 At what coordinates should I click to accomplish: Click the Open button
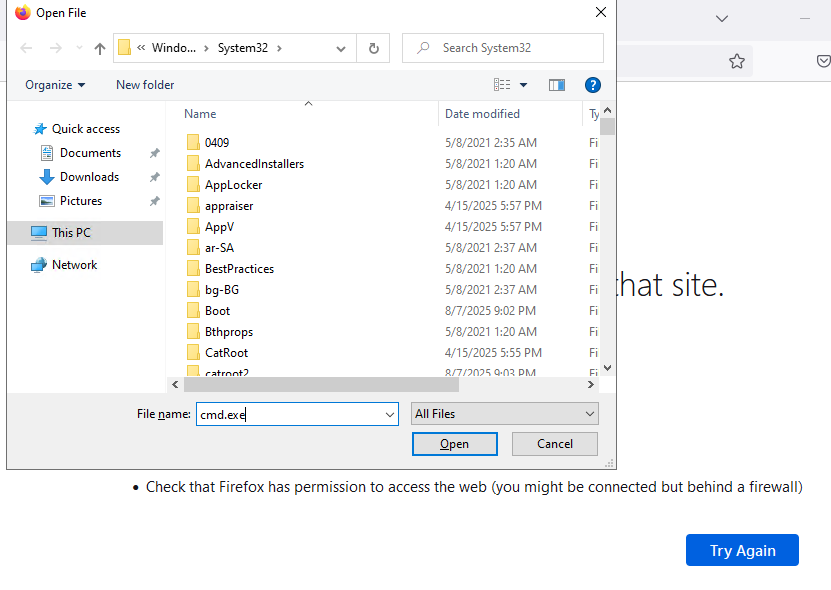coord(455,444)
